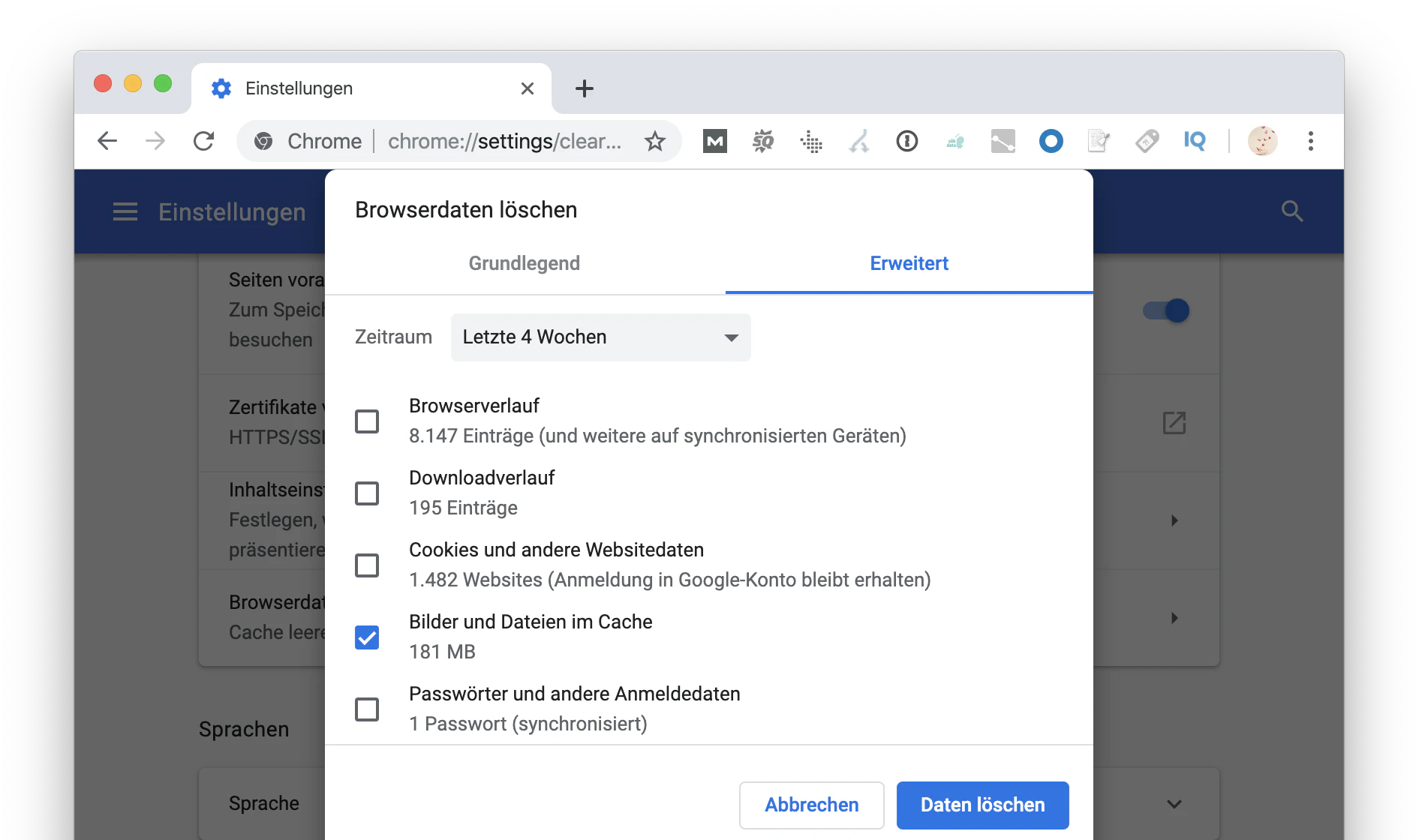Enable Cookies und andere Websitedaten checkbox
The image size is (1428, 840).
pyautogui.click(x=367, y=565)
